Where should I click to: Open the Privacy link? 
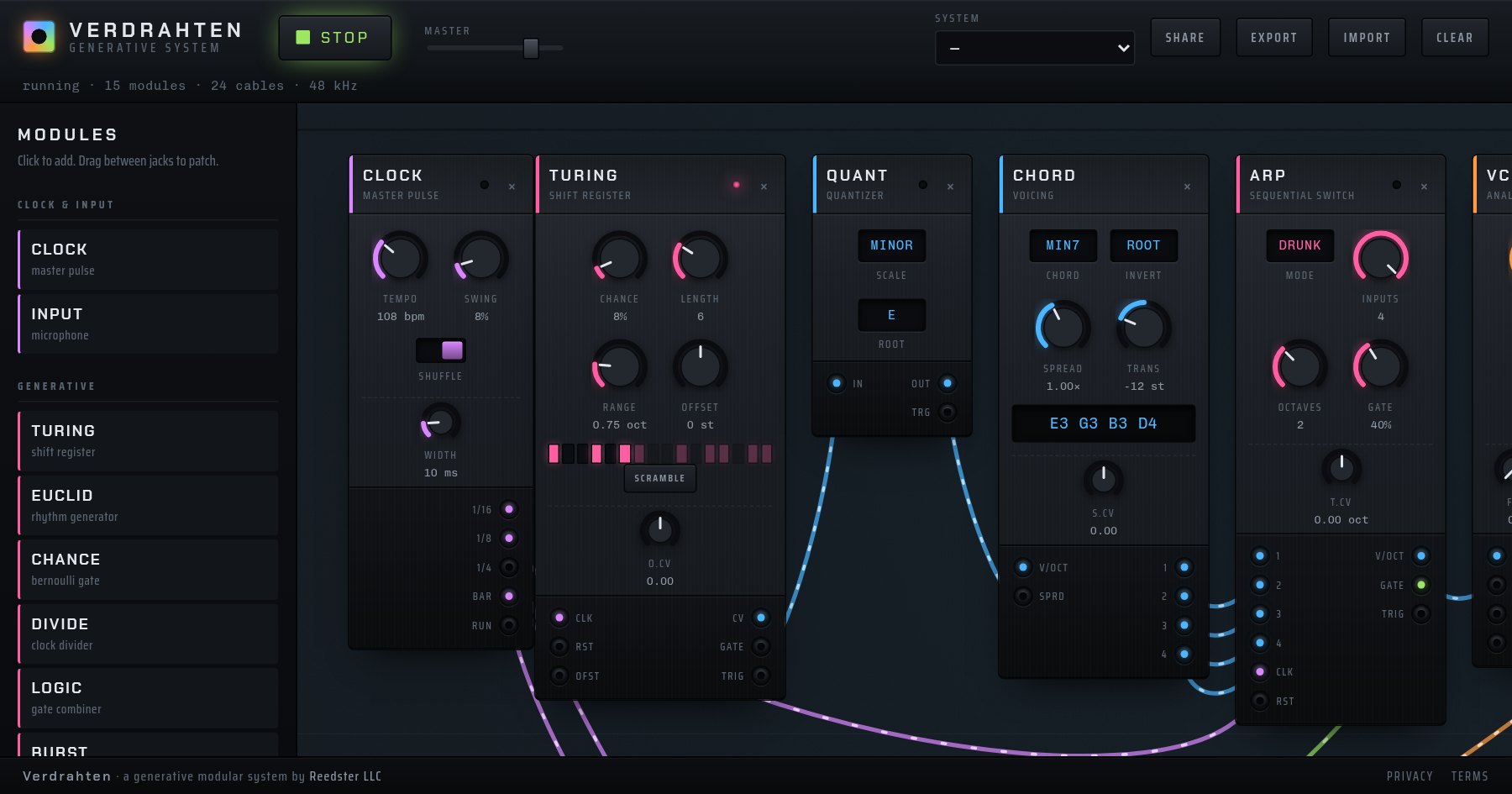pyautogui.click(x=1410, y=776)
